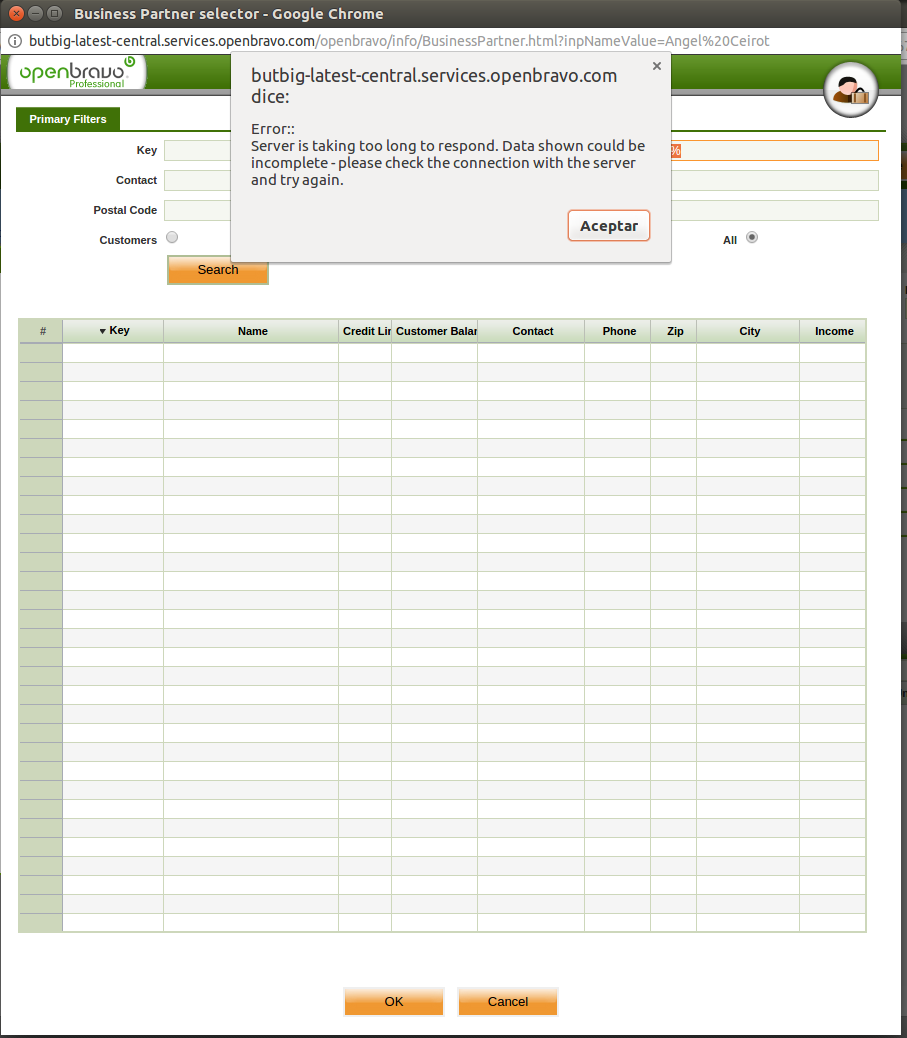Click the site information icon in the address bar

[15, 41]
